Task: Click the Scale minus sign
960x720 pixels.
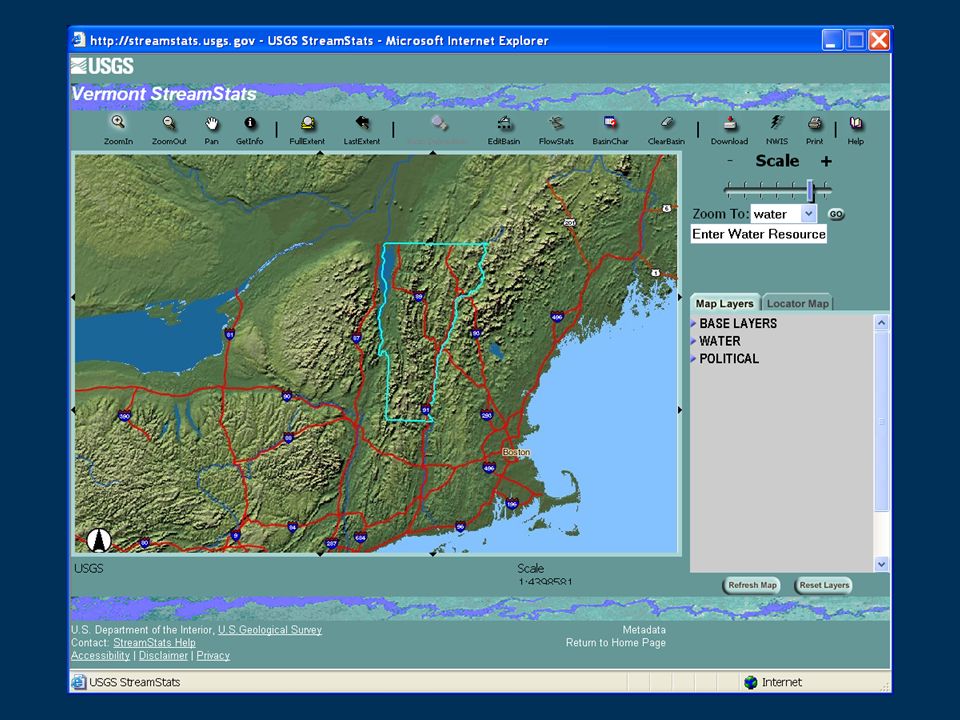Action: point(730,161)
